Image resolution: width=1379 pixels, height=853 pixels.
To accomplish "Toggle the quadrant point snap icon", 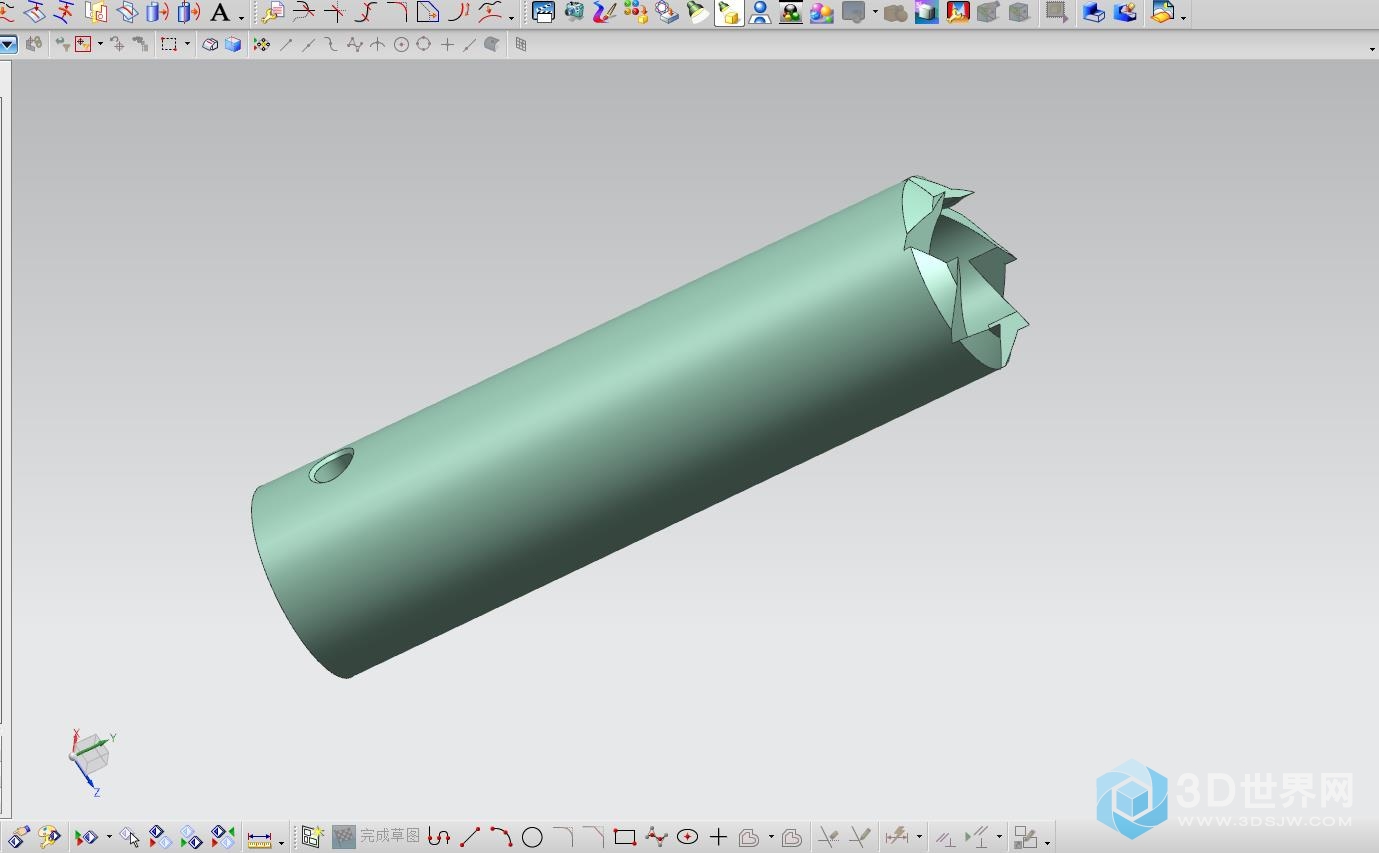I will [423, 44].
